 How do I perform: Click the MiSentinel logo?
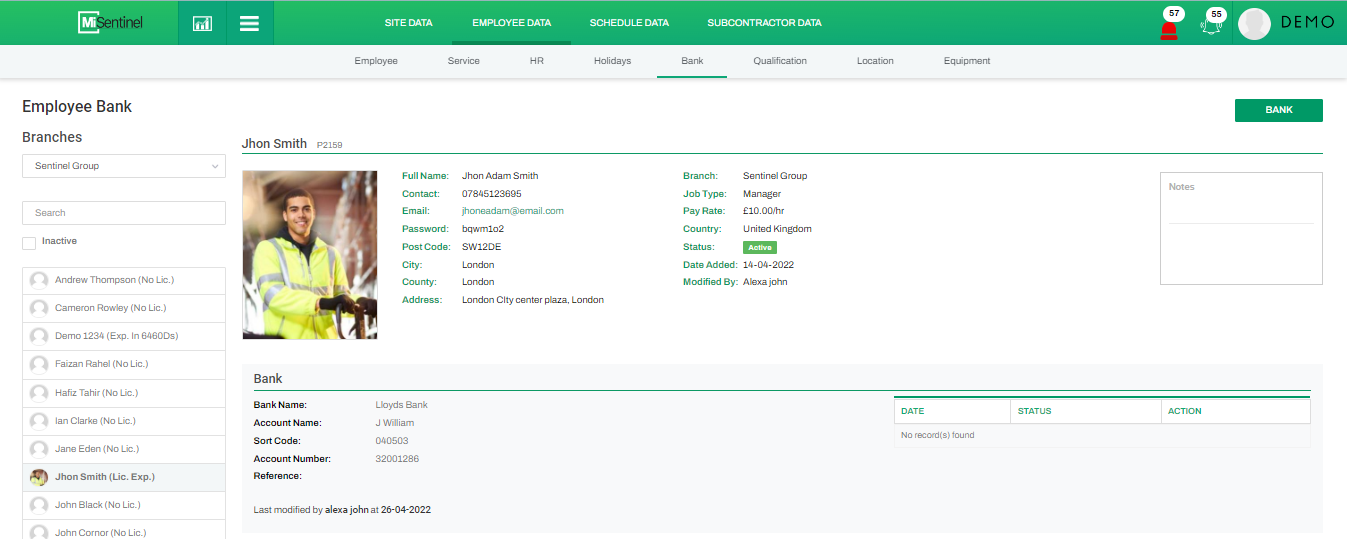(110, 22)
